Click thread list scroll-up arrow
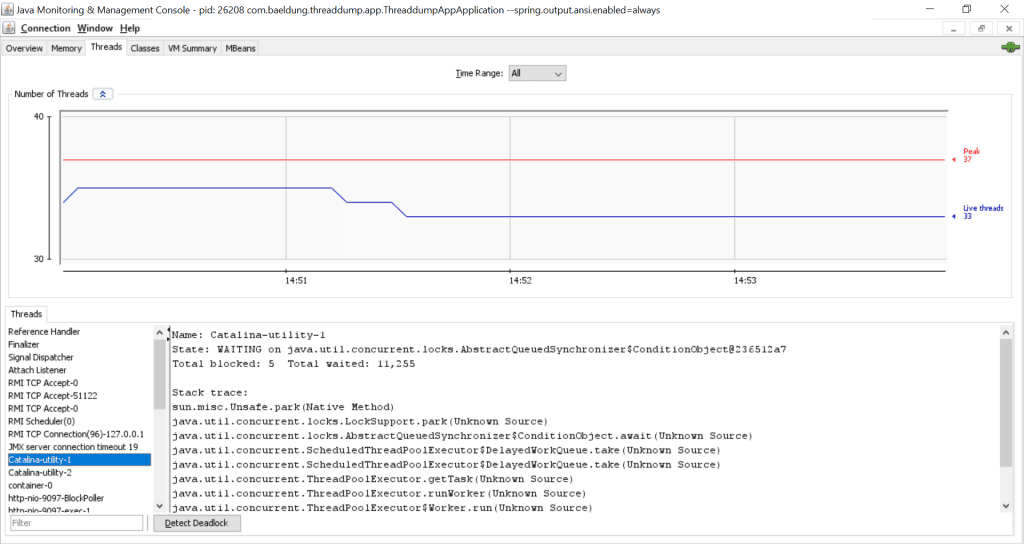The width and height of the screenshot is (1024, 544). [x=159, y=332]
